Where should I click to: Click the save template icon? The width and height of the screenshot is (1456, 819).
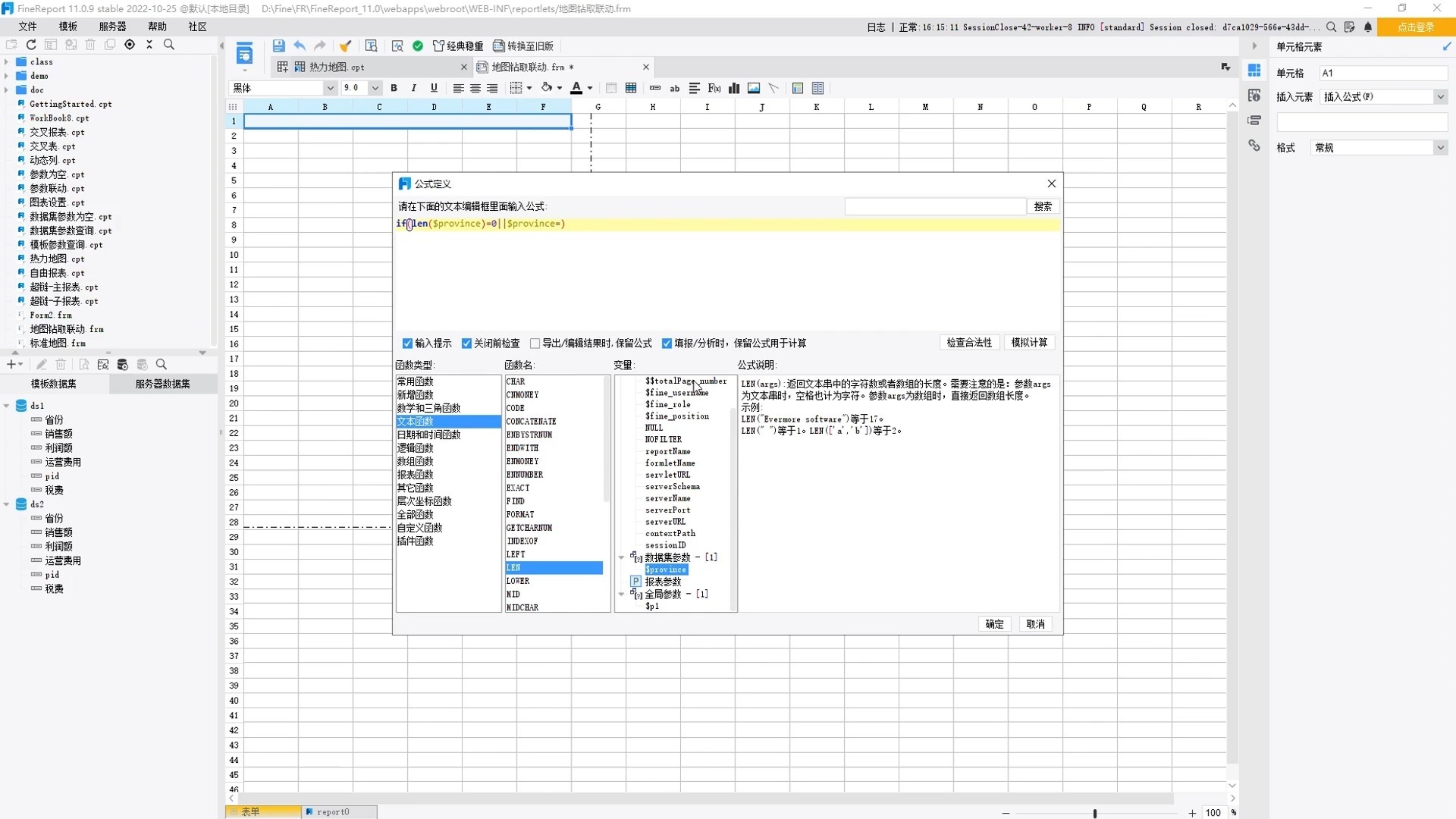coord(278,46)
